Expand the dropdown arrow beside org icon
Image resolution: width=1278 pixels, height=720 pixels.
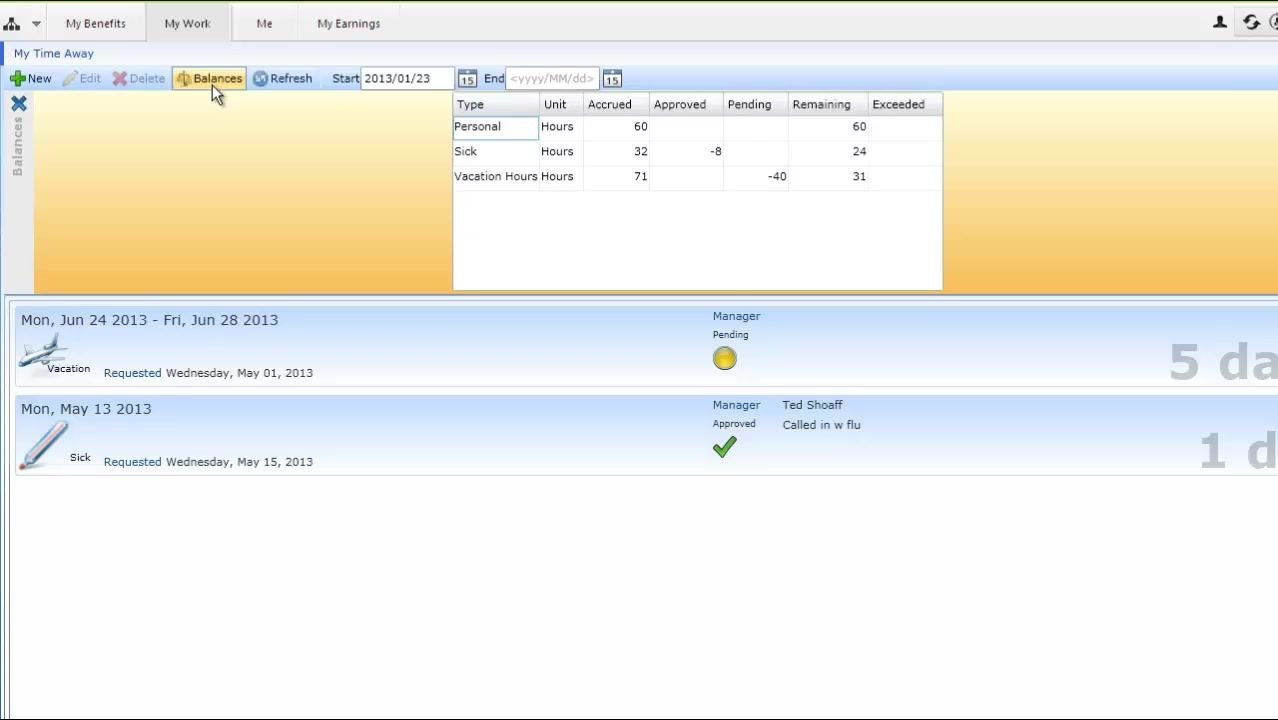pyautogui.click(x=36, y=23)
